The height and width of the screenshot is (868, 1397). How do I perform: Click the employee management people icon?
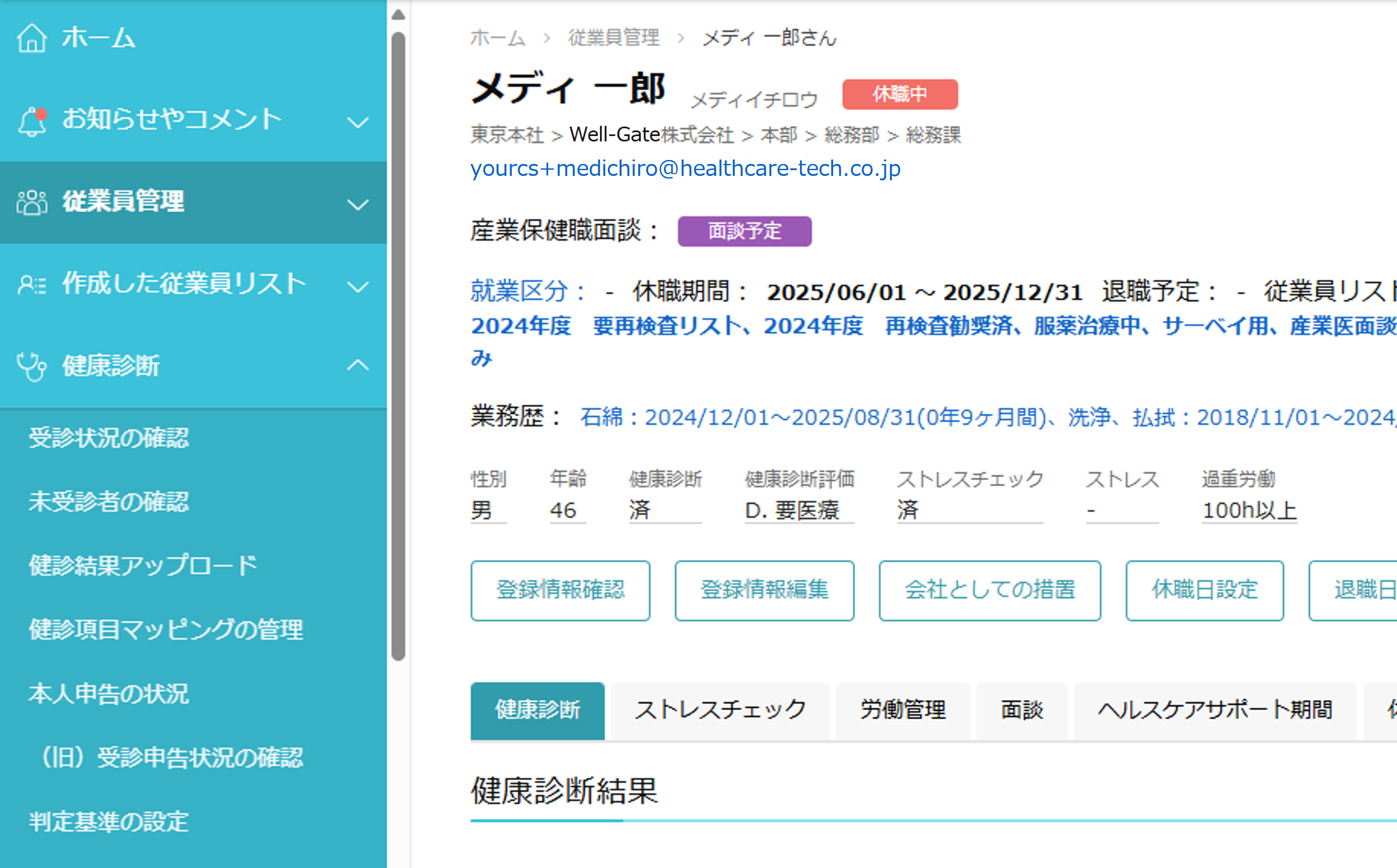click(x=31, y=202)
